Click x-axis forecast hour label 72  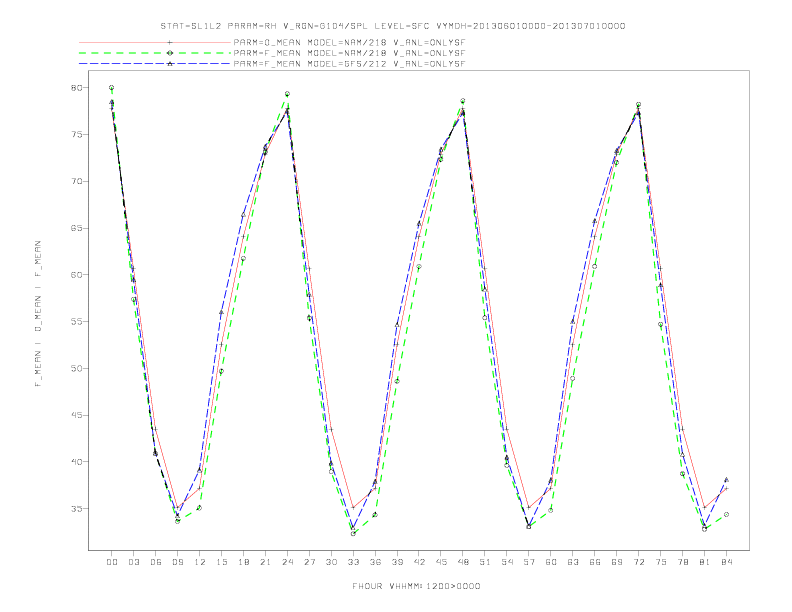(639, 562)
